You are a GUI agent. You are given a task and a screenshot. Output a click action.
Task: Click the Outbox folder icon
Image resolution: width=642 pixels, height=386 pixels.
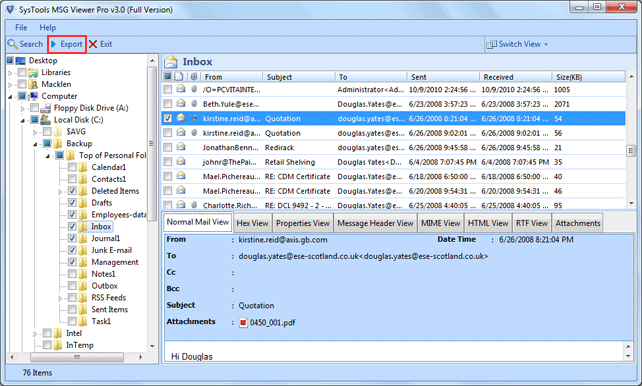coord(83,286)
